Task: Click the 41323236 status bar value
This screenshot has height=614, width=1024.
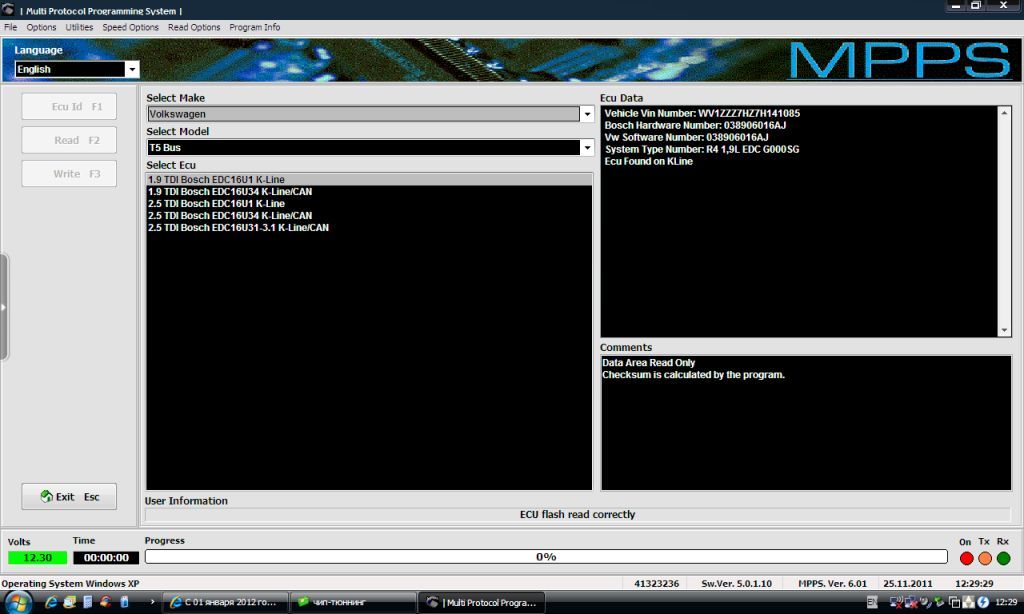Action: pos(656,584)
